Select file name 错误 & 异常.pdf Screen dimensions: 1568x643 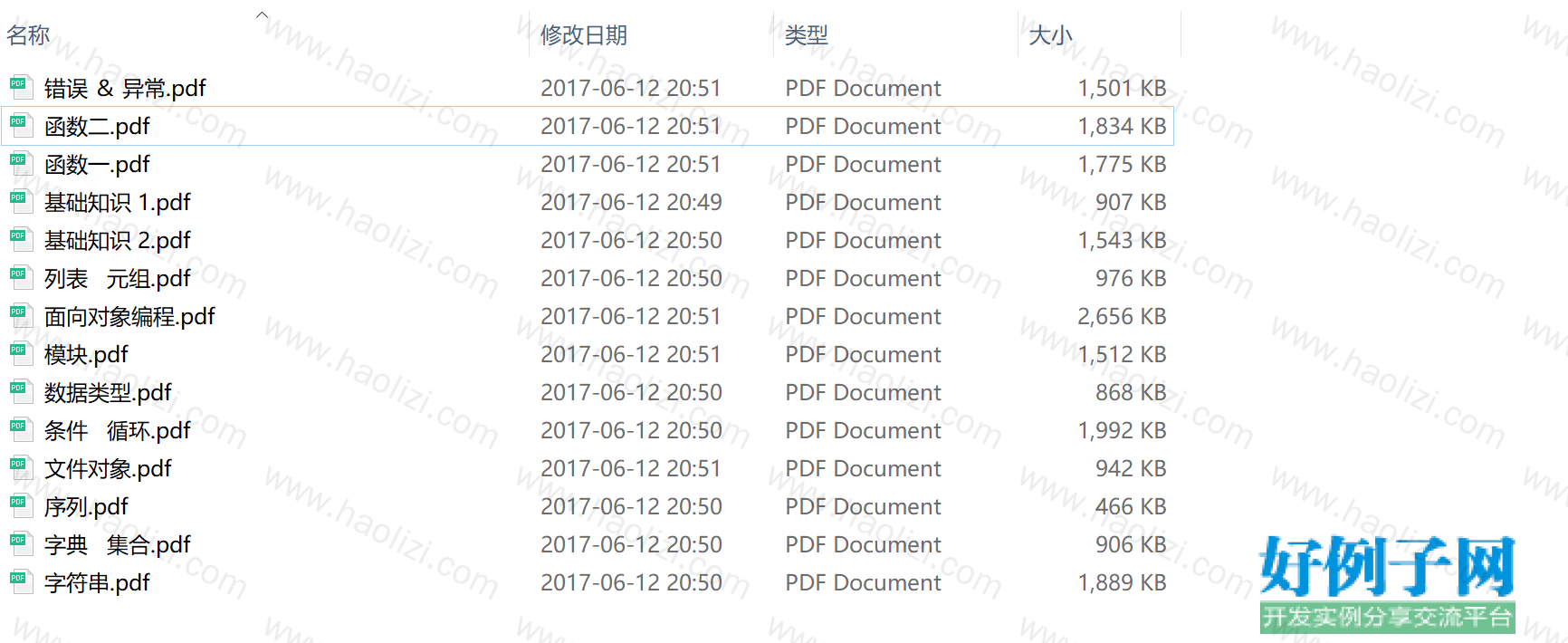(125, 89)
